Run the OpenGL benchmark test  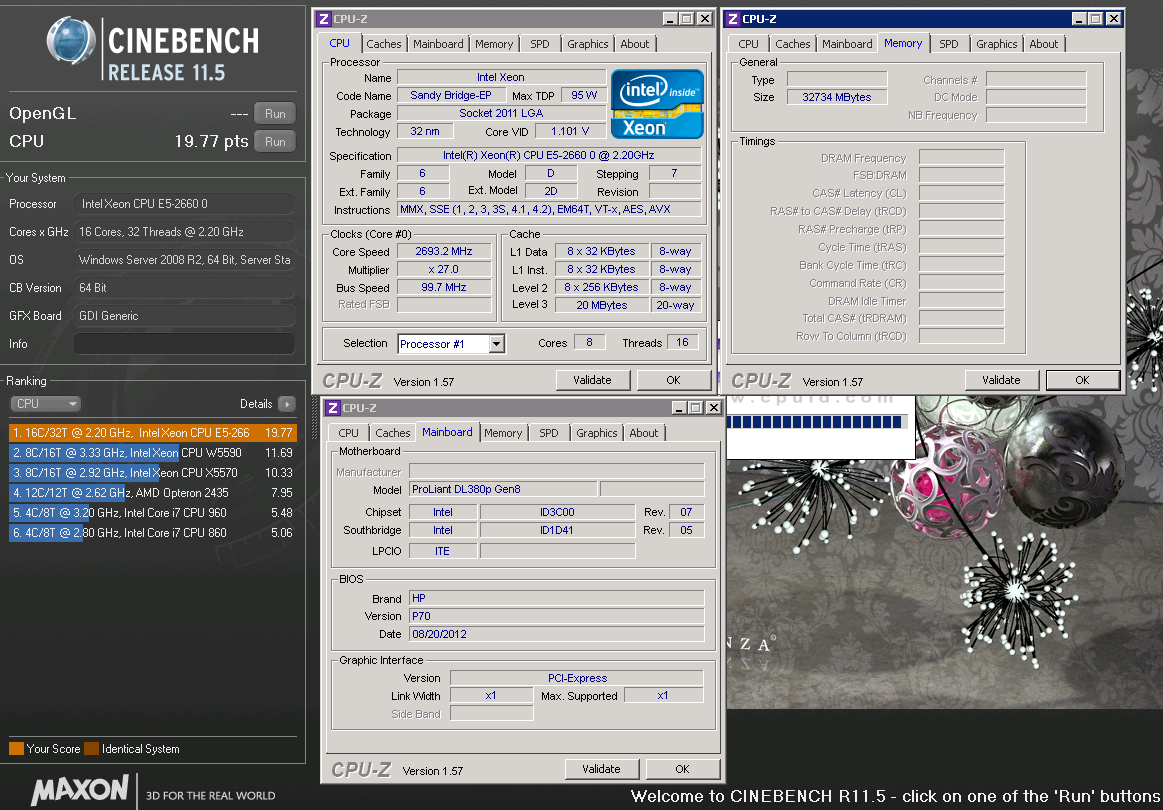(275, 113)
